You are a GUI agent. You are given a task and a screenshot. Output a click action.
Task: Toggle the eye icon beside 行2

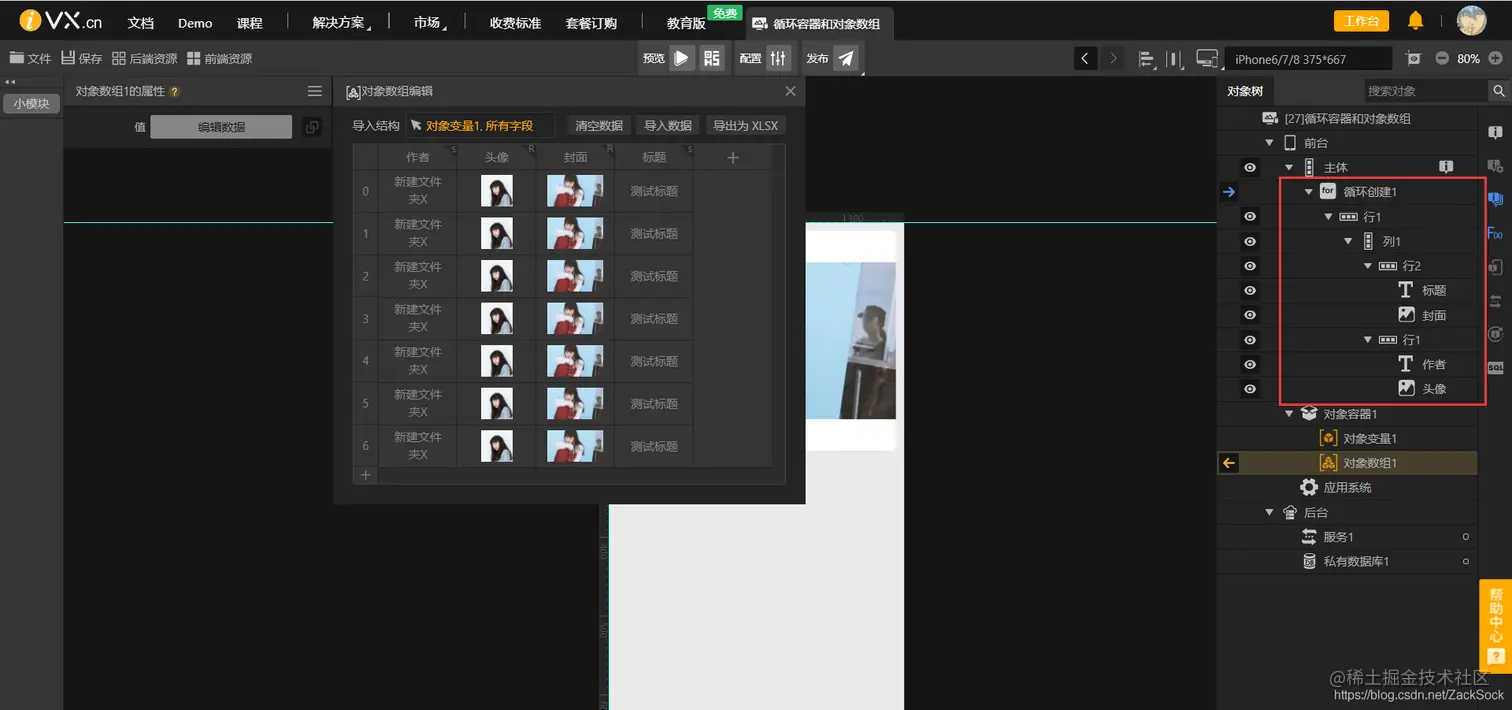1249,264
